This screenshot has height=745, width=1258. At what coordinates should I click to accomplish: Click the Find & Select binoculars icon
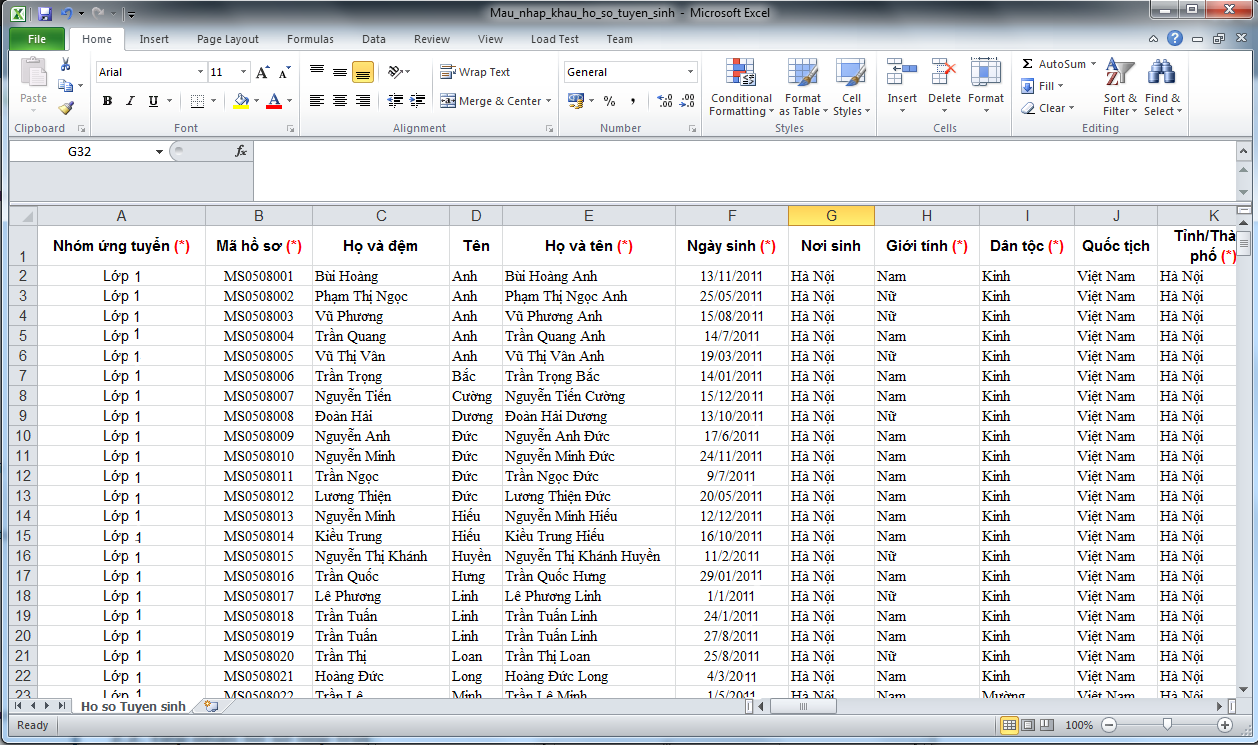tap(1161, 74)
